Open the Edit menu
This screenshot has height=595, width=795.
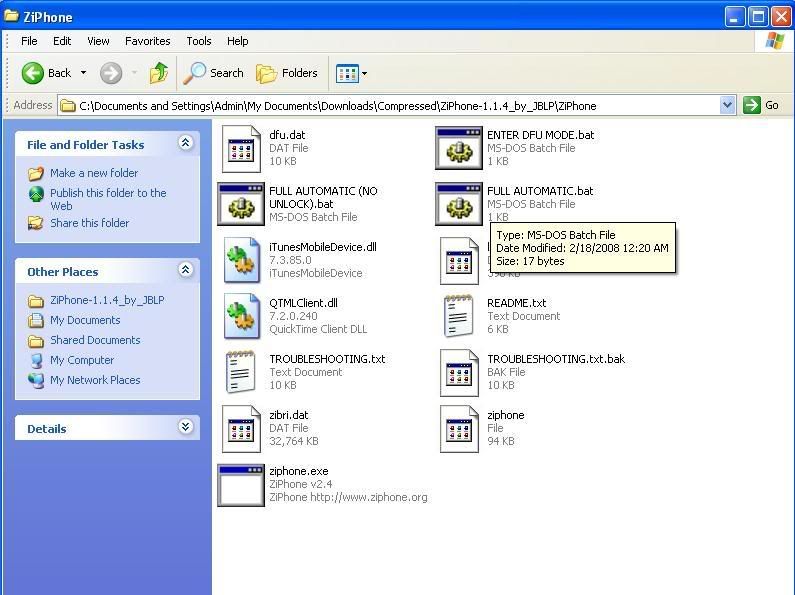[x=62, y=41]
